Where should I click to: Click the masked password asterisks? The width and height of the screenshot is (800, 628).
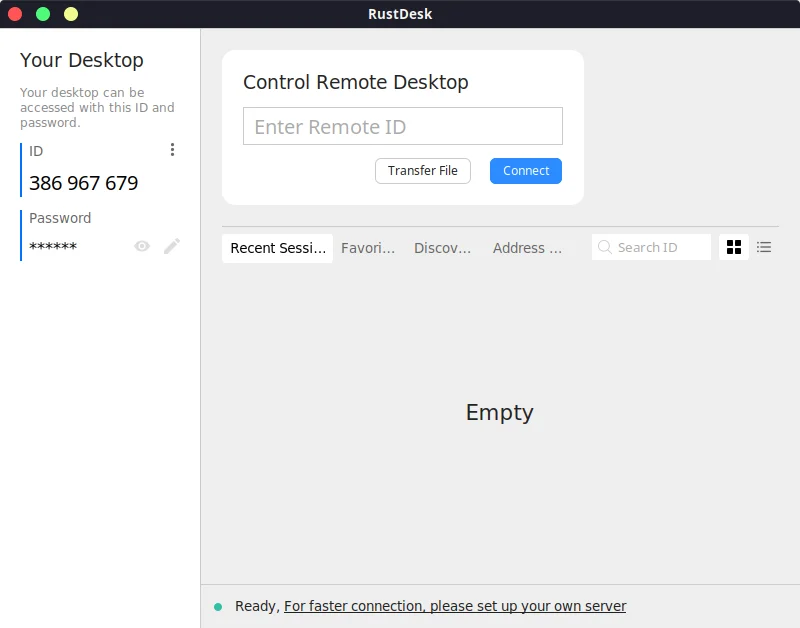(x=53, y=247)
